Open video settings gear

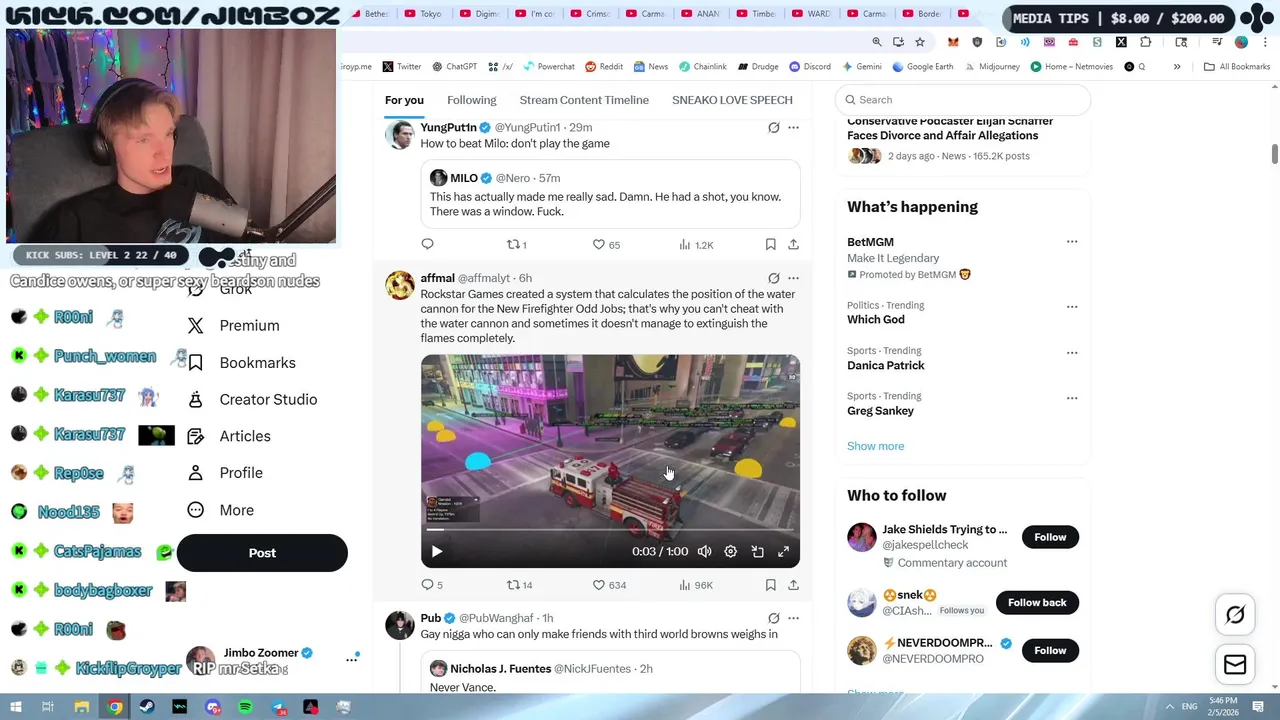click(731, 551)
